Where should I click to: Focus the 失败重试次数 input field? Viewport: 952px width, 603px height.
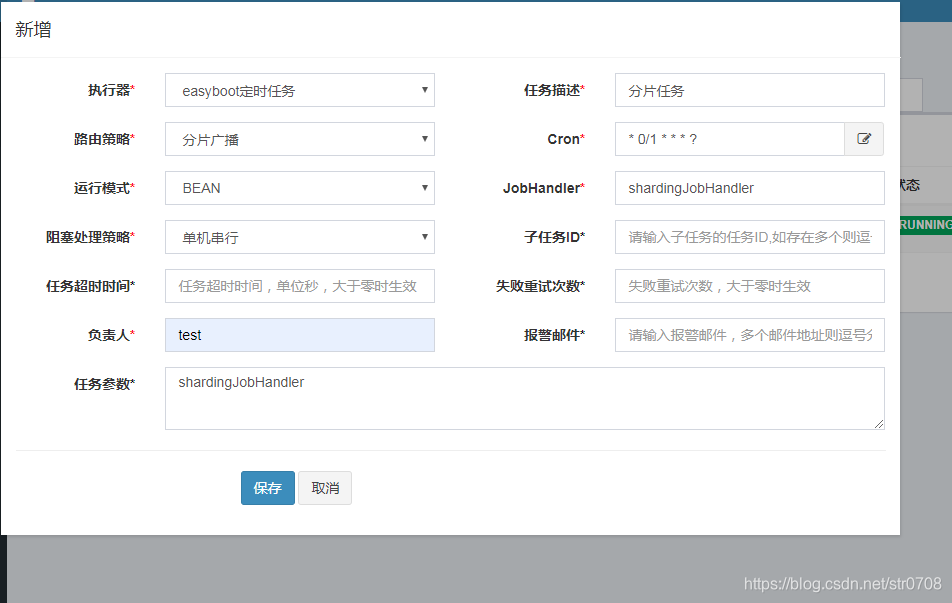[x=750, y=286]
